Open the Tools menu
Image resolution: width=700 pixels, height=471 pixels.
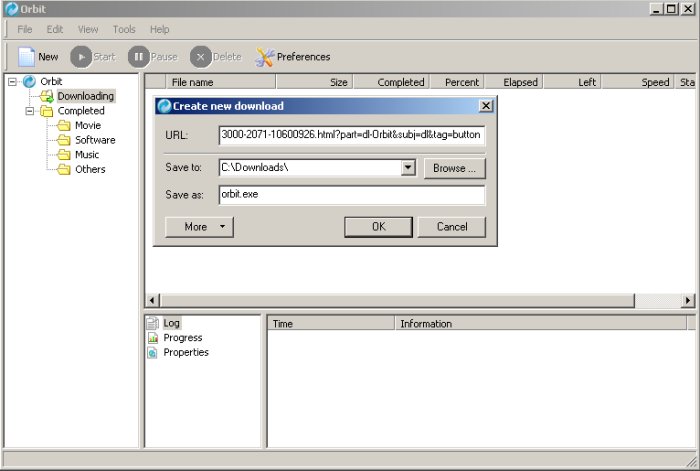[124, 29]
